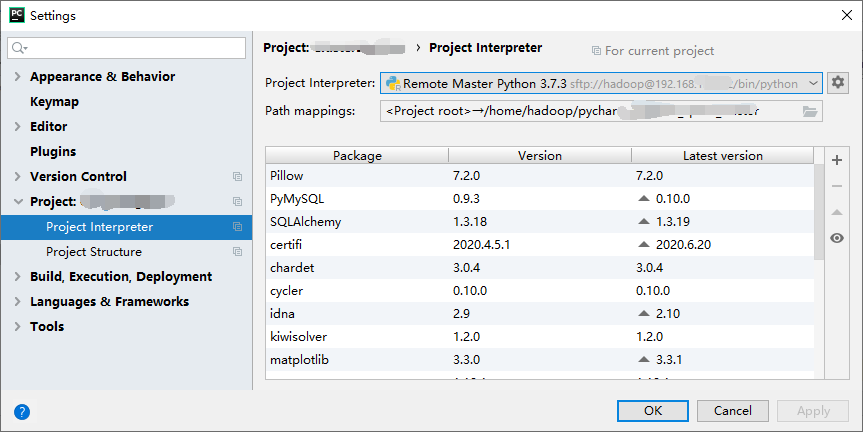Select Project Interpreter tree item

click(127, 227)
